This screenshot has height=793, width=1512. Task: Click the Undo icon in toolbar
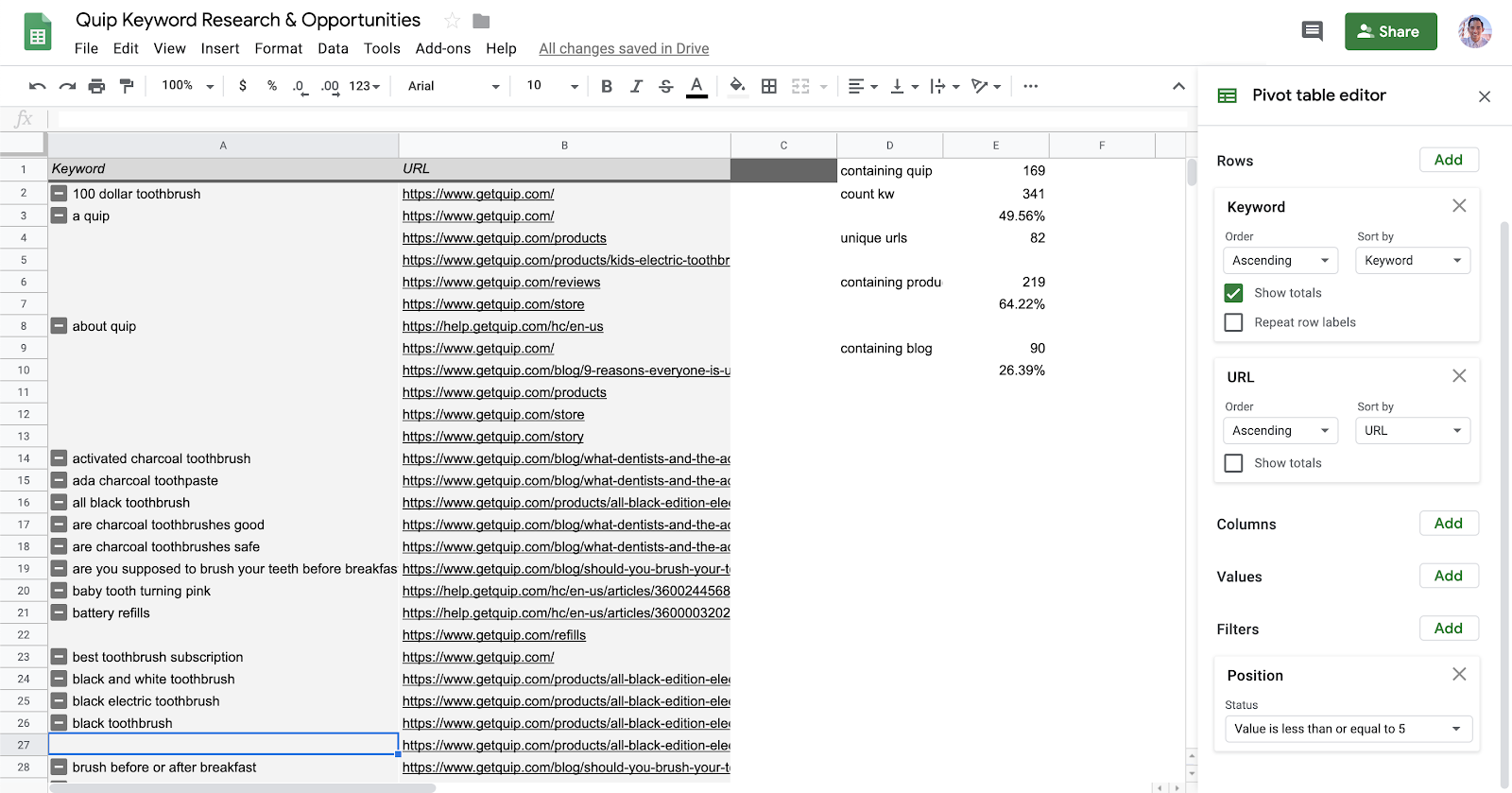(x=38, y=86)
